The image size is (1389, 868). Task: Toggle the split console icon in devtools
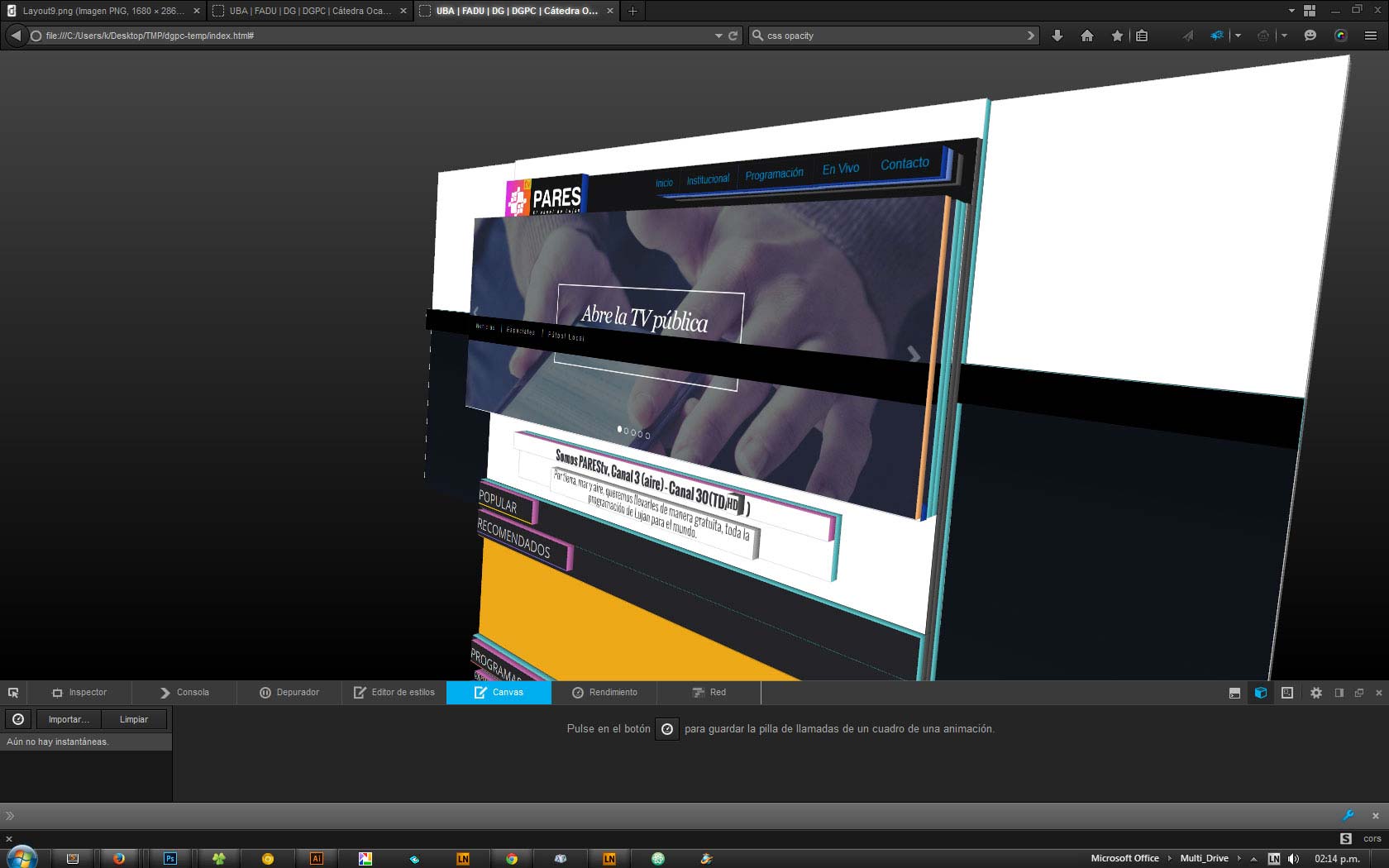click(1234, 693)
